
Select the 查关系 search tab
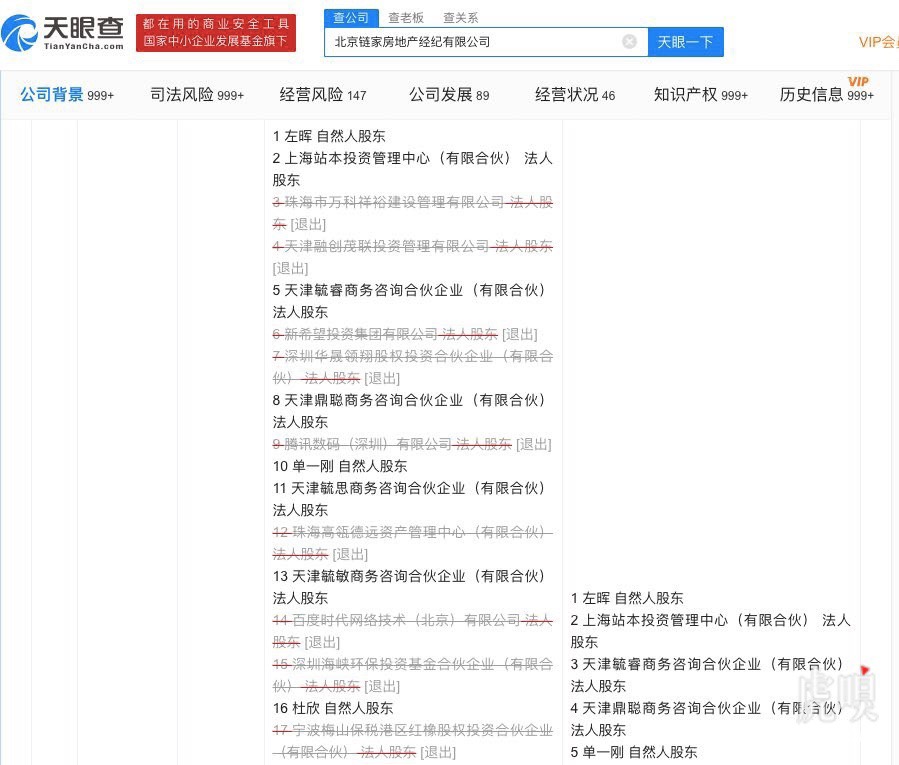(x=460, y=18)
